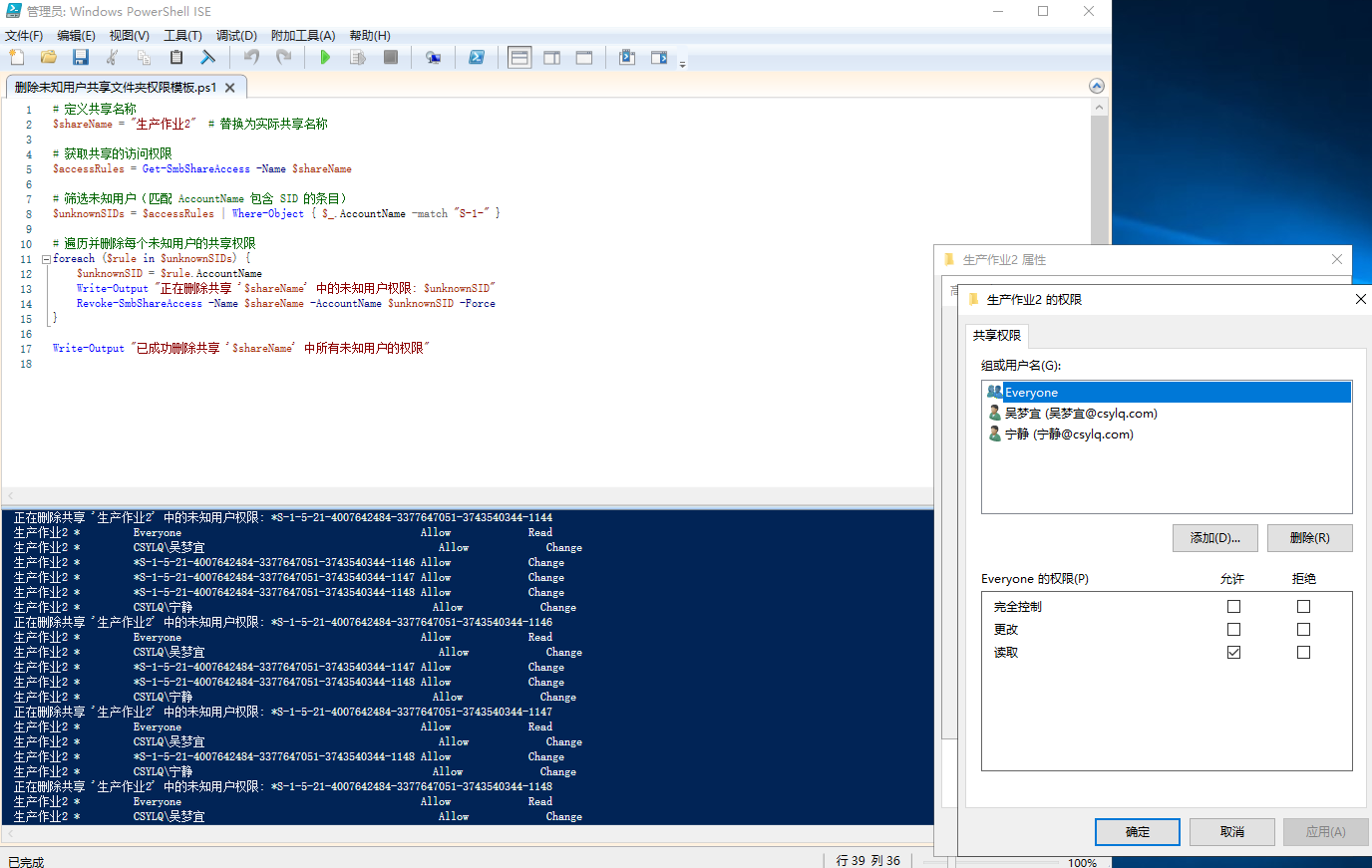1372x868 pixels.
Task: Click 取消 in the permissions dialog
Action: pyautogui.click(x=1232, y=832)
